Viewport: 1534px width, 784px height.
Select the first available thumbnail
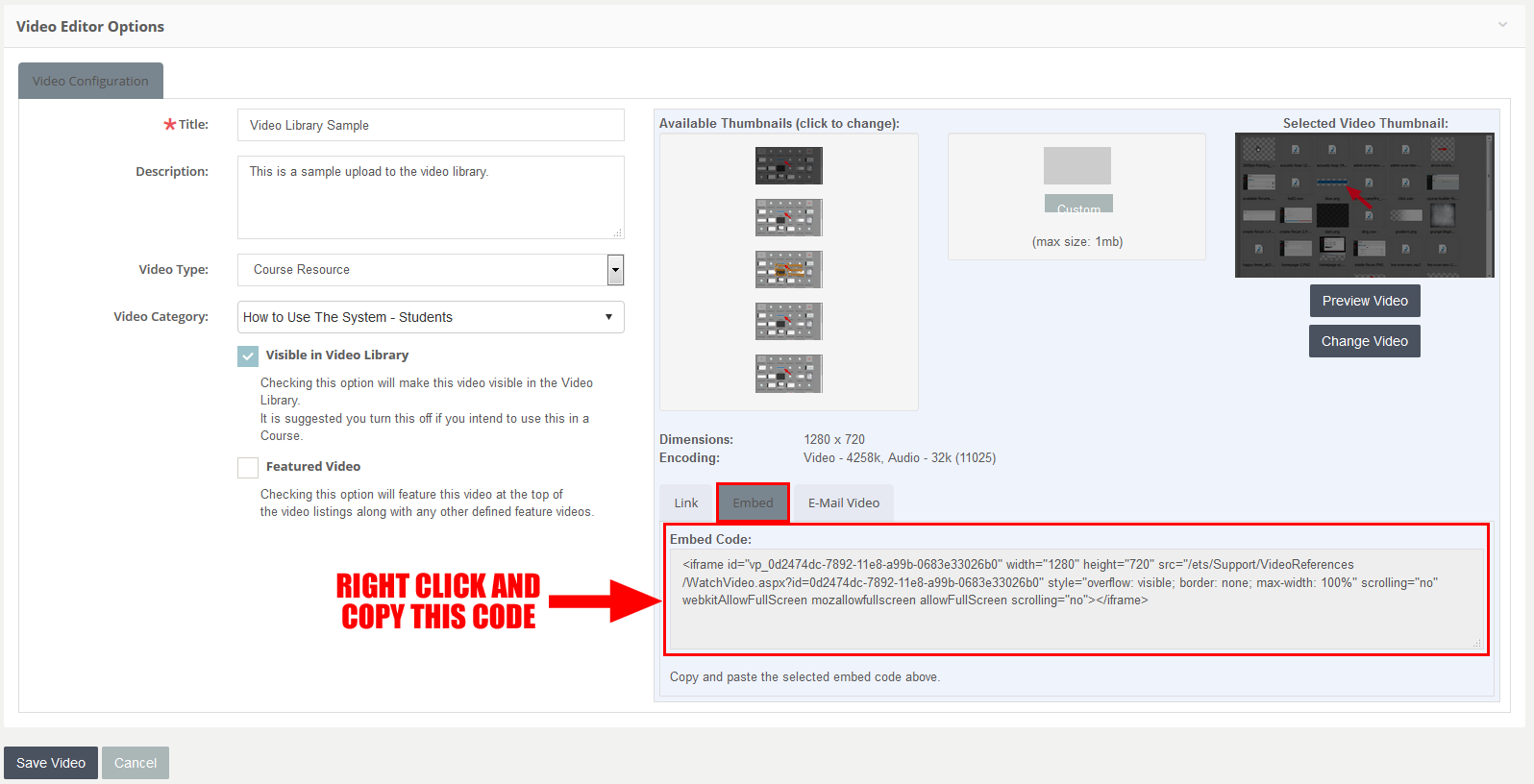pyautogui.click(x=788, y=165)
